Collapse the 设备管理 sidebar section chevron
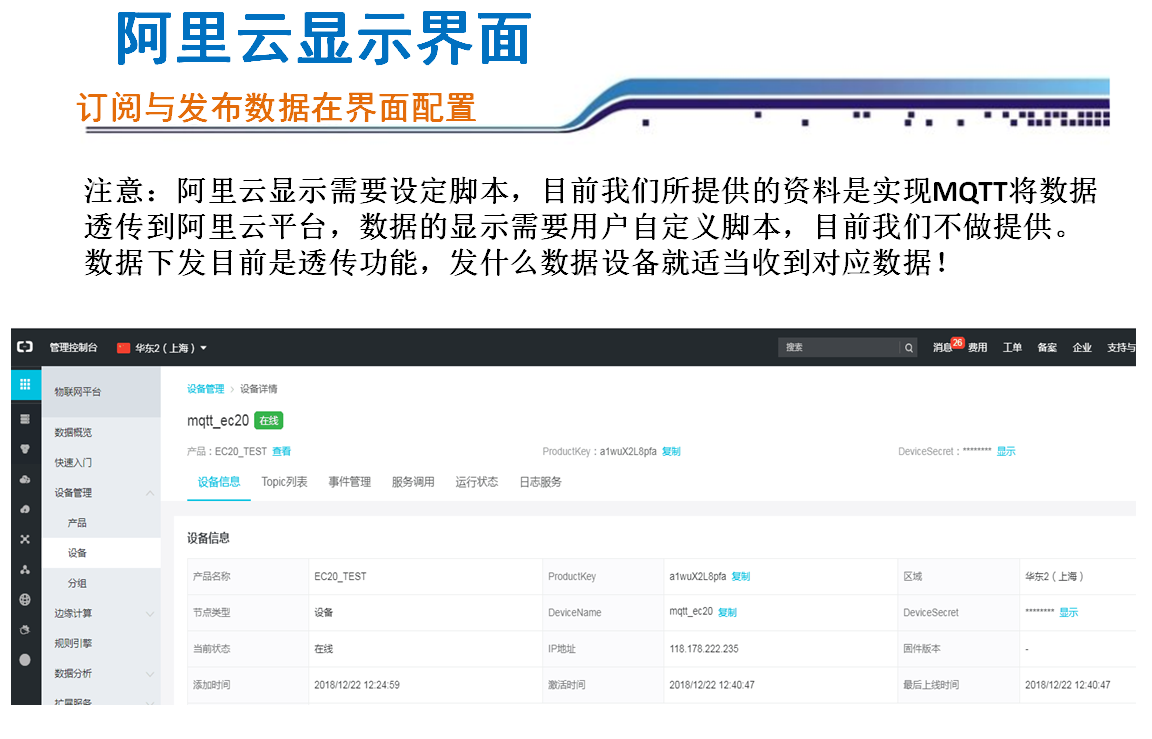 tap(150, 493)
